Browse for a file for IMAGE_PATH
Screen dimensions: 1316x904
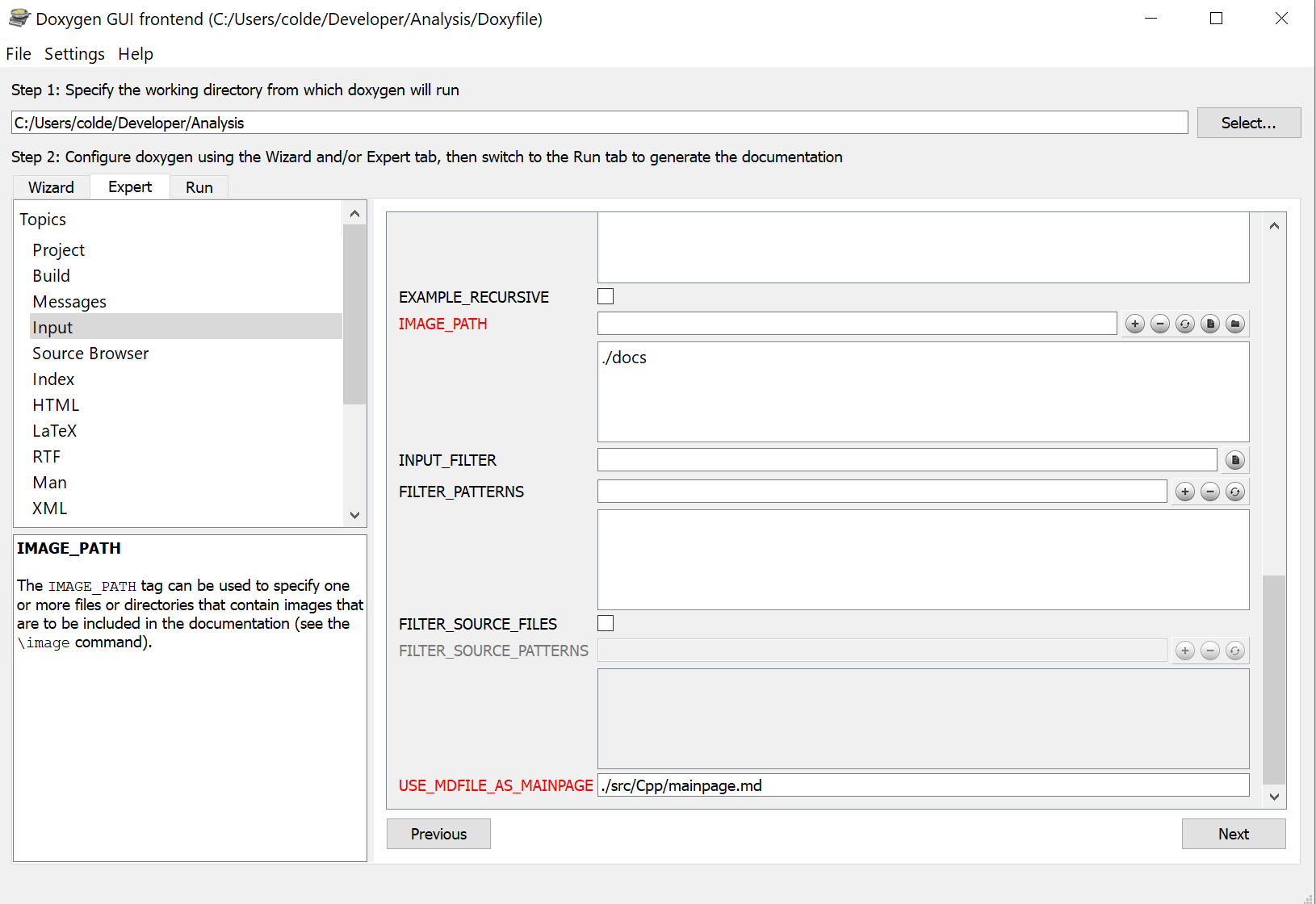point(1210,324)
